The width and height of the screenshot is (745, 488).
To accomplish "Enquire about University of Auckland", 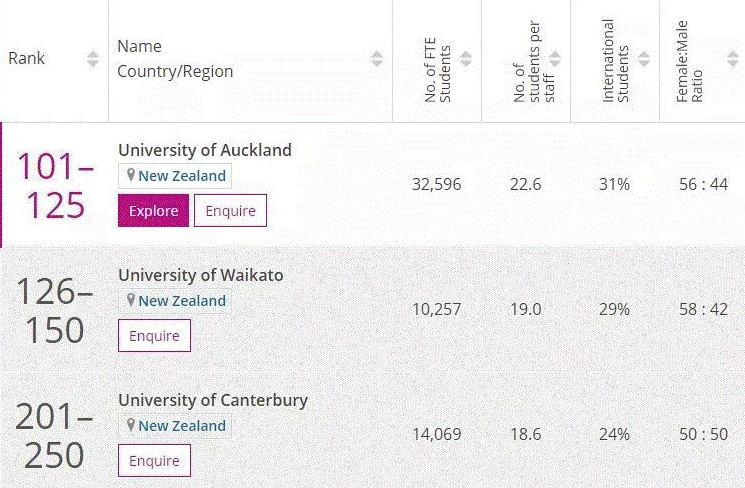I will [x=230, y=211].
